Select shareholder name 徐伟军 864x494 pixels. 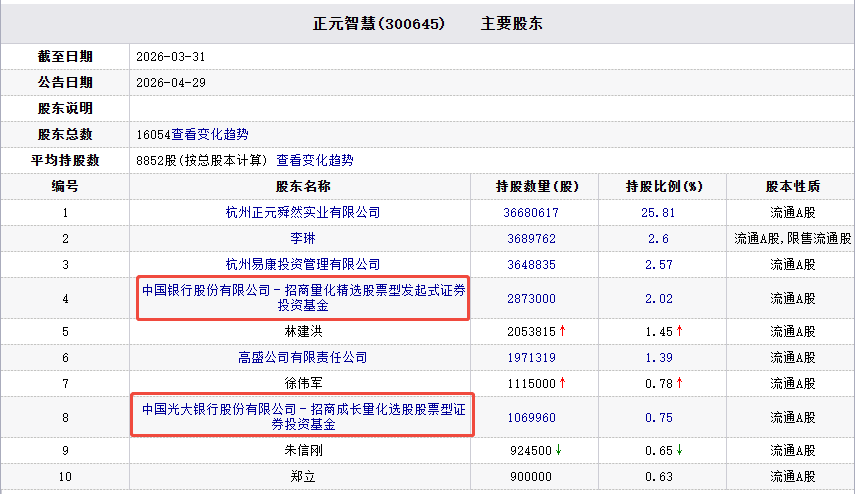coord(303,383)
